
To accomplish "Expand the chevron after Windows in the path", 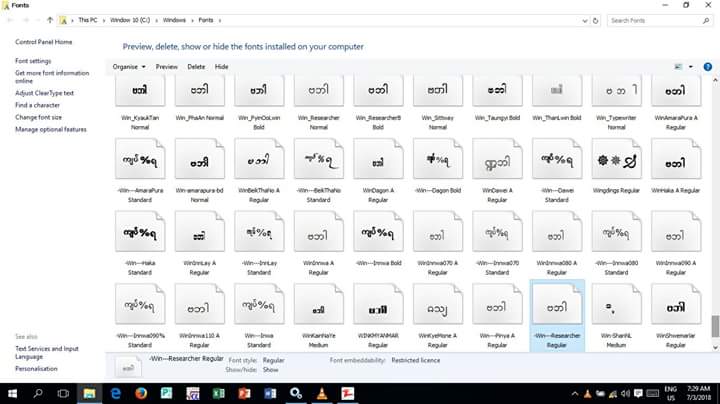I will click(192, 20).
